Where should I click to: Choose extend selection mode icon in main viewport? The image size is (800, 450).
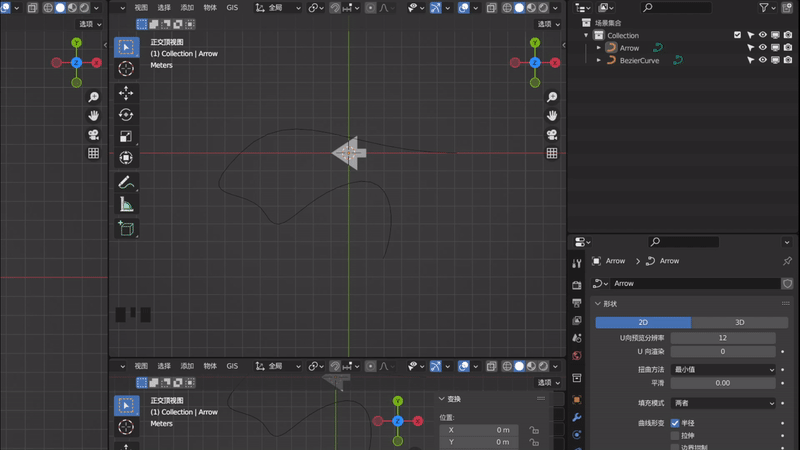pyautogui.click(x=154, y=24)
